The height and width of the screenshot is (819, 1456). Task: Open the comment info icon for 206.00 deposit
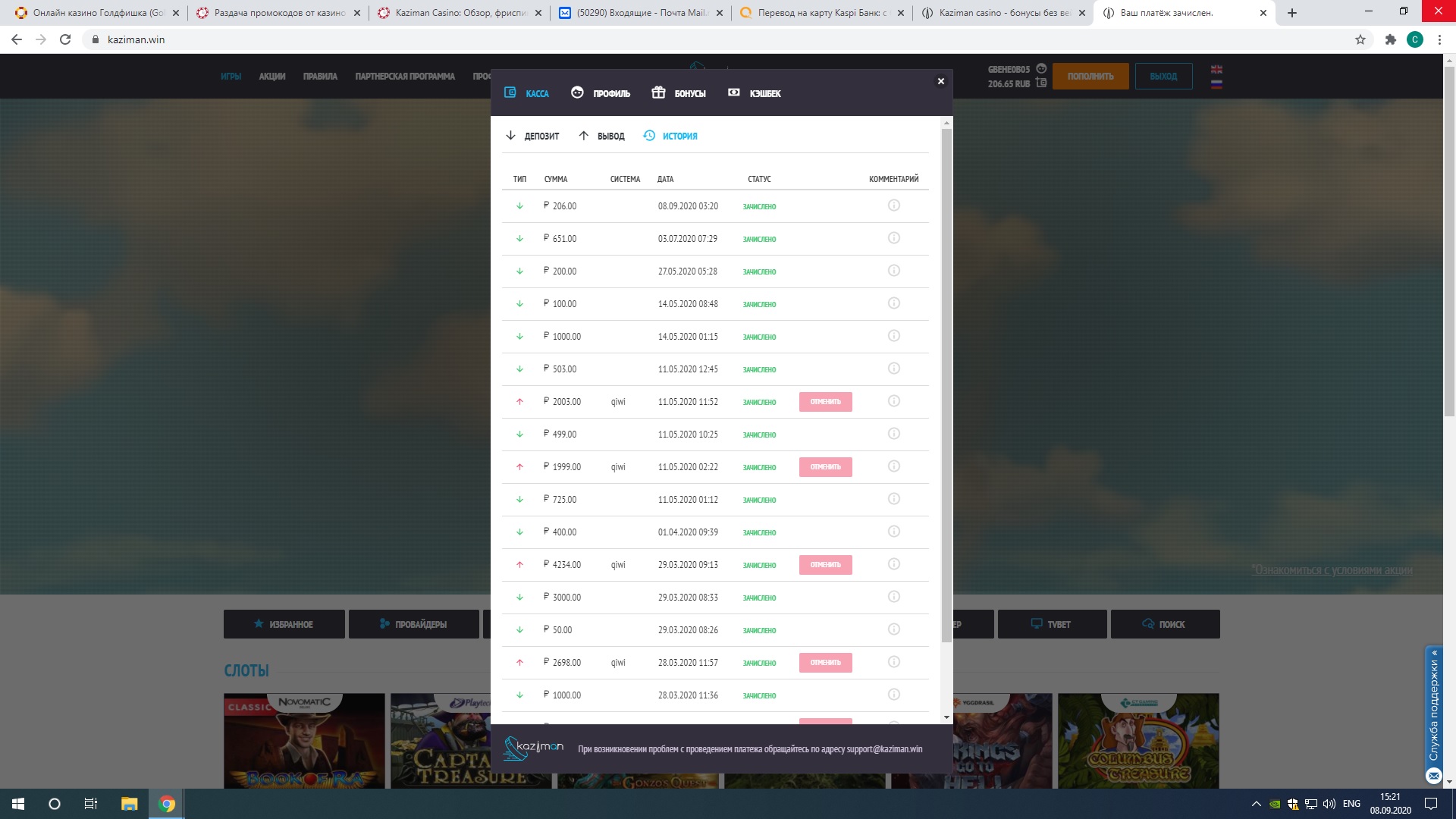pos(893,206)
